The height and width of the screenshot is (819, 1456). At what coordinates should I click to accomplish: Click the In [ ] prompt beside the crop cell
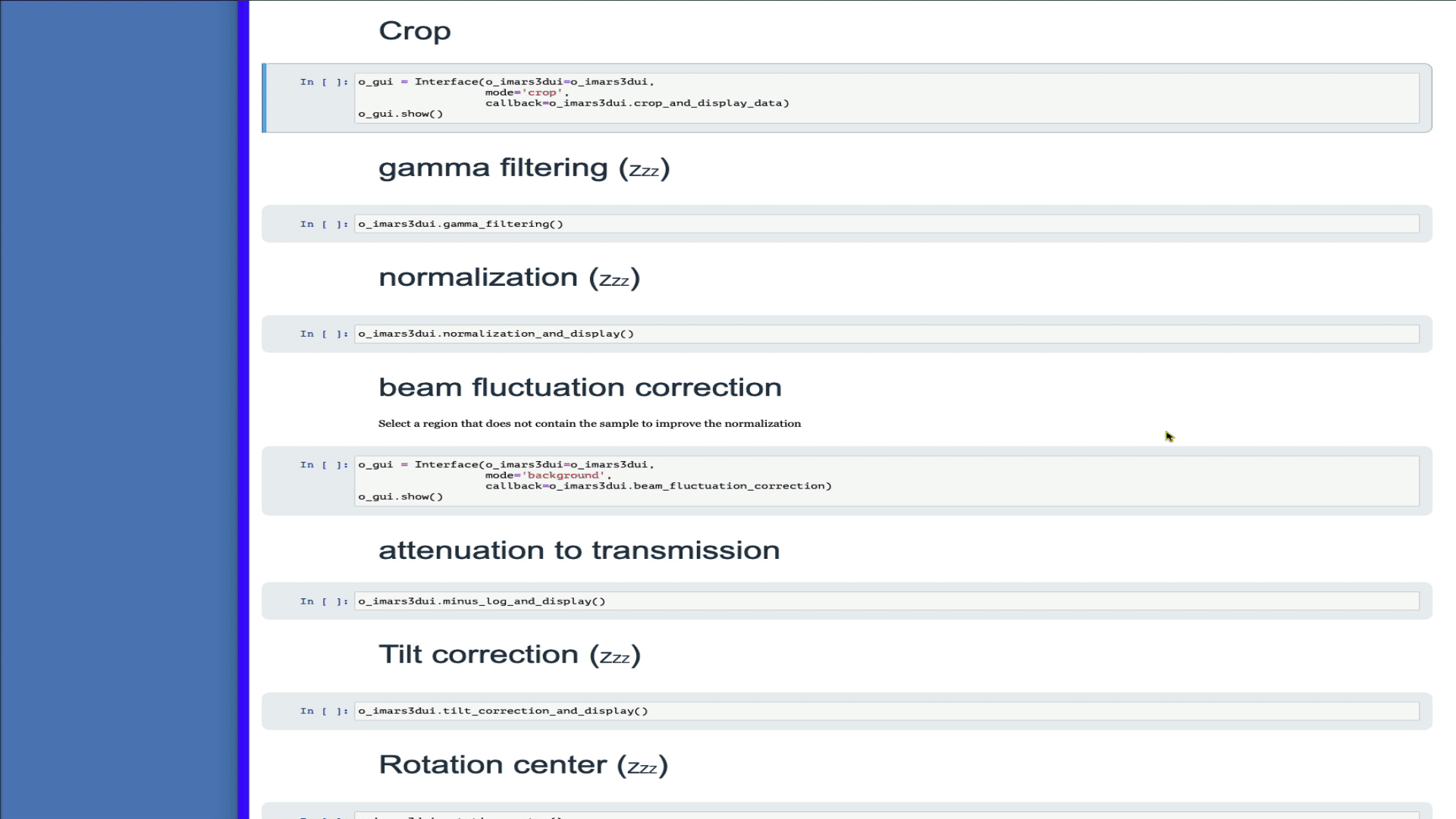coord(323,82)
